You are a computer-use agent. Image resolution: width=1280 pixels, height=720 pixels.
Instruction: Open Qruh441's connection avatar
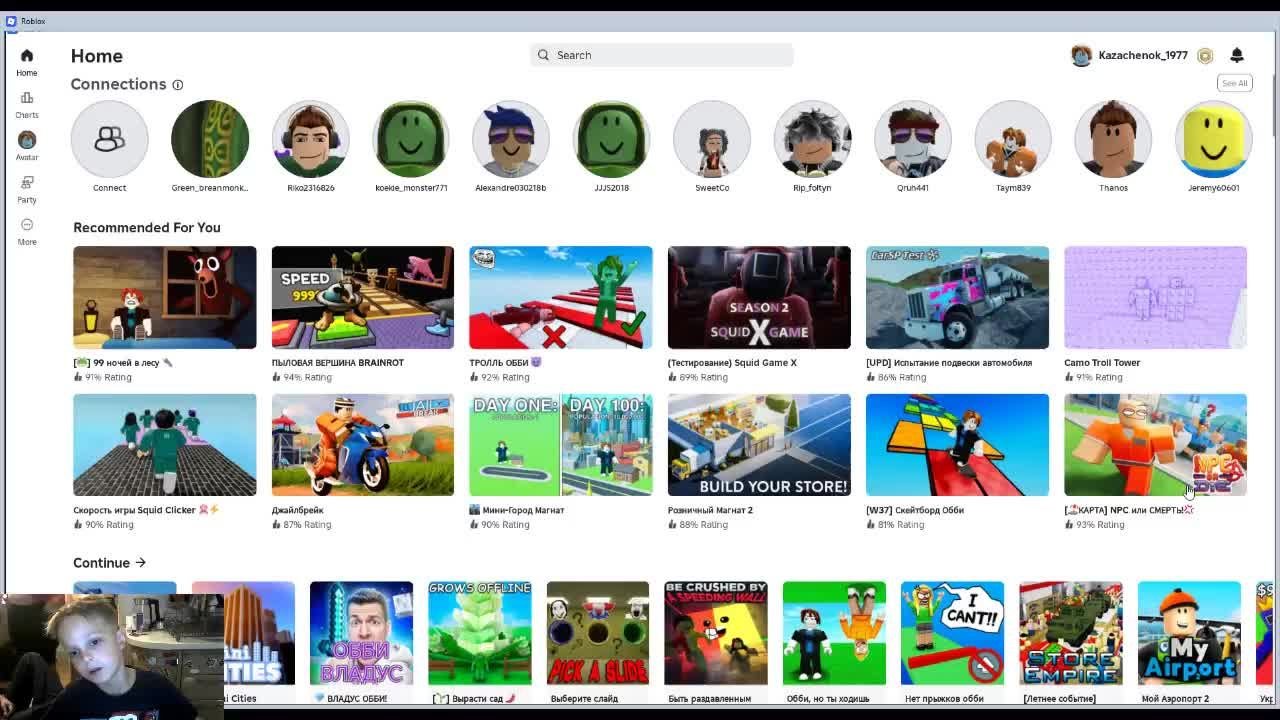coord(913,139)
